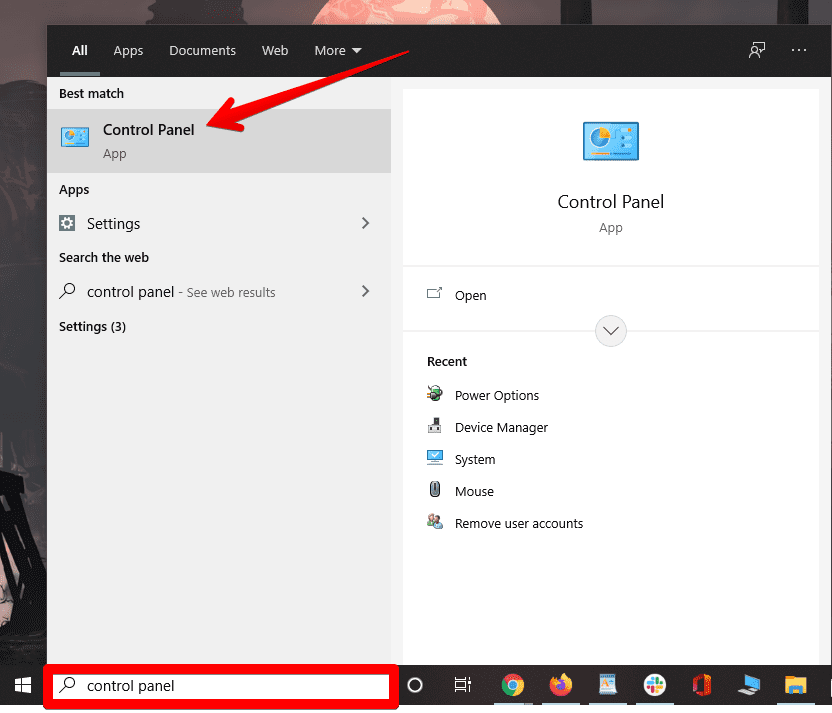This screenshot has height=713, width=832.
Task: Click the Power Options icon
Action: click(x=435, y=393)
